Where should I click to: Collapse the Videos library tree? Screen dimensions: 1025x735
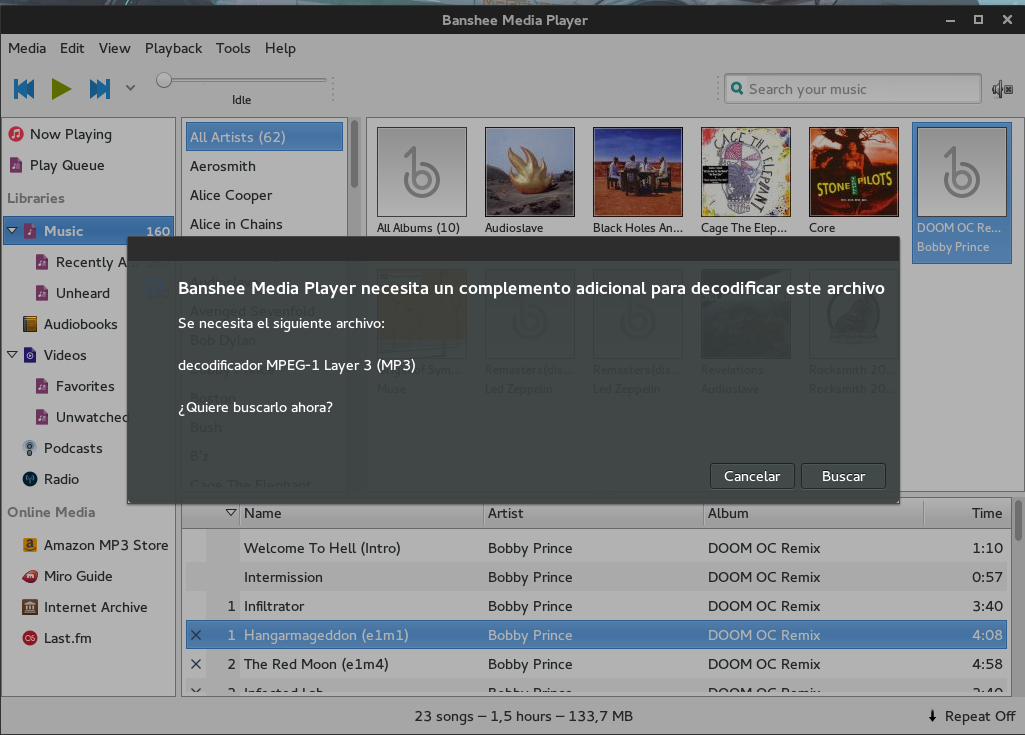pyautogui.click(x=12, y=355)
